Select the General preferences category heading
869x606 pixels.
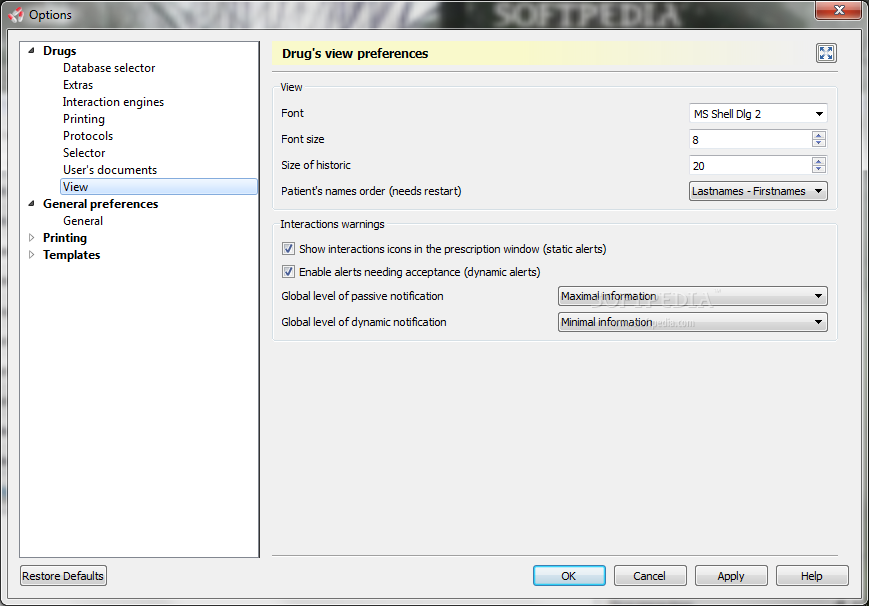pyautogui.click(x=100, y=203)
